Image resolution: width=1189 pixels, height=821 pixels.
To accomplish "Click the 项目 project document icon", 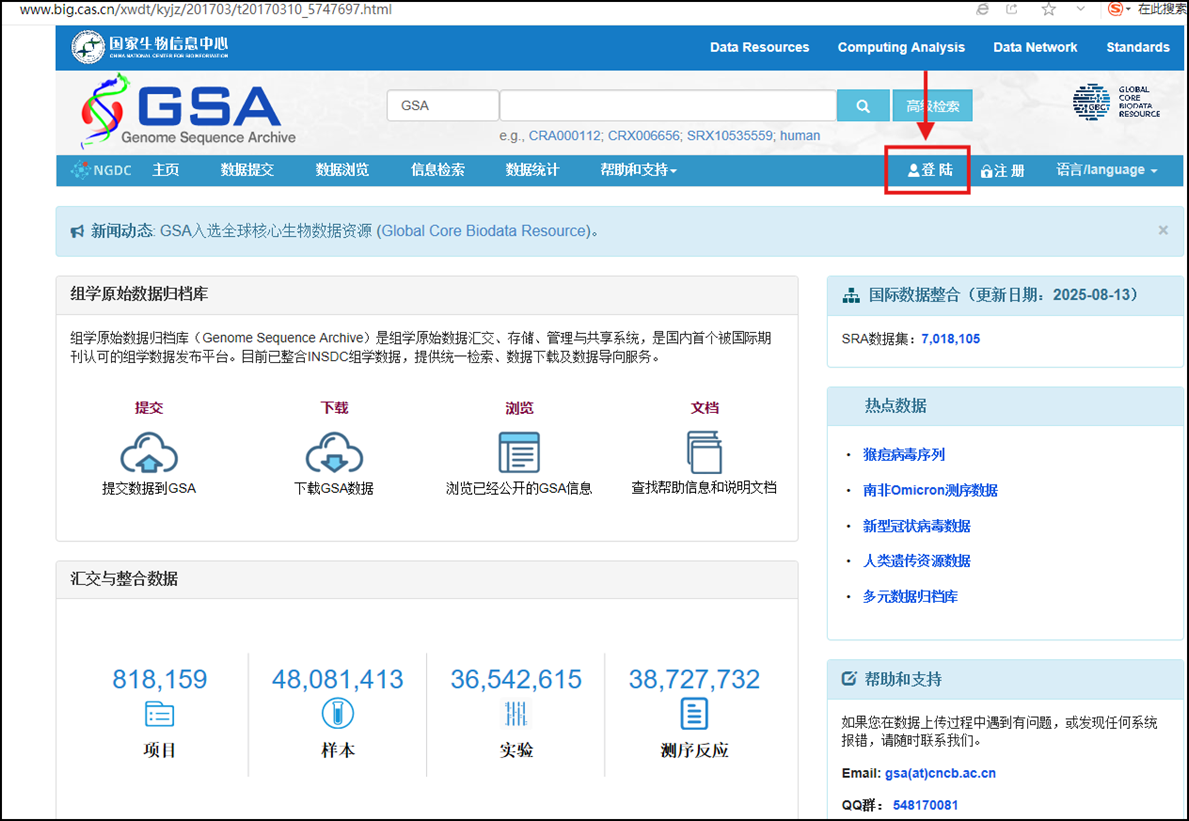I will point(159,714).
